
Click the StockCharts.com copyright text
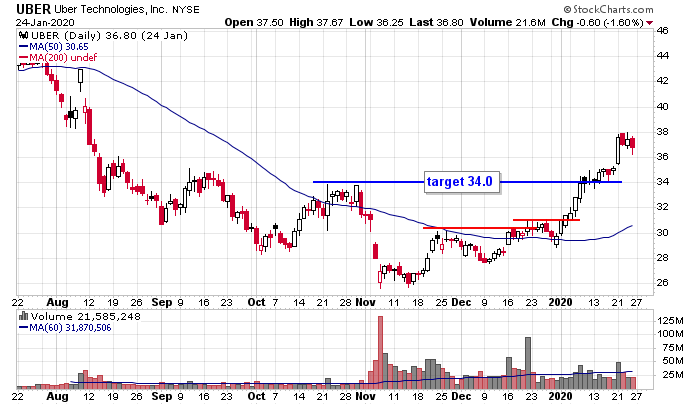point(608,9)
